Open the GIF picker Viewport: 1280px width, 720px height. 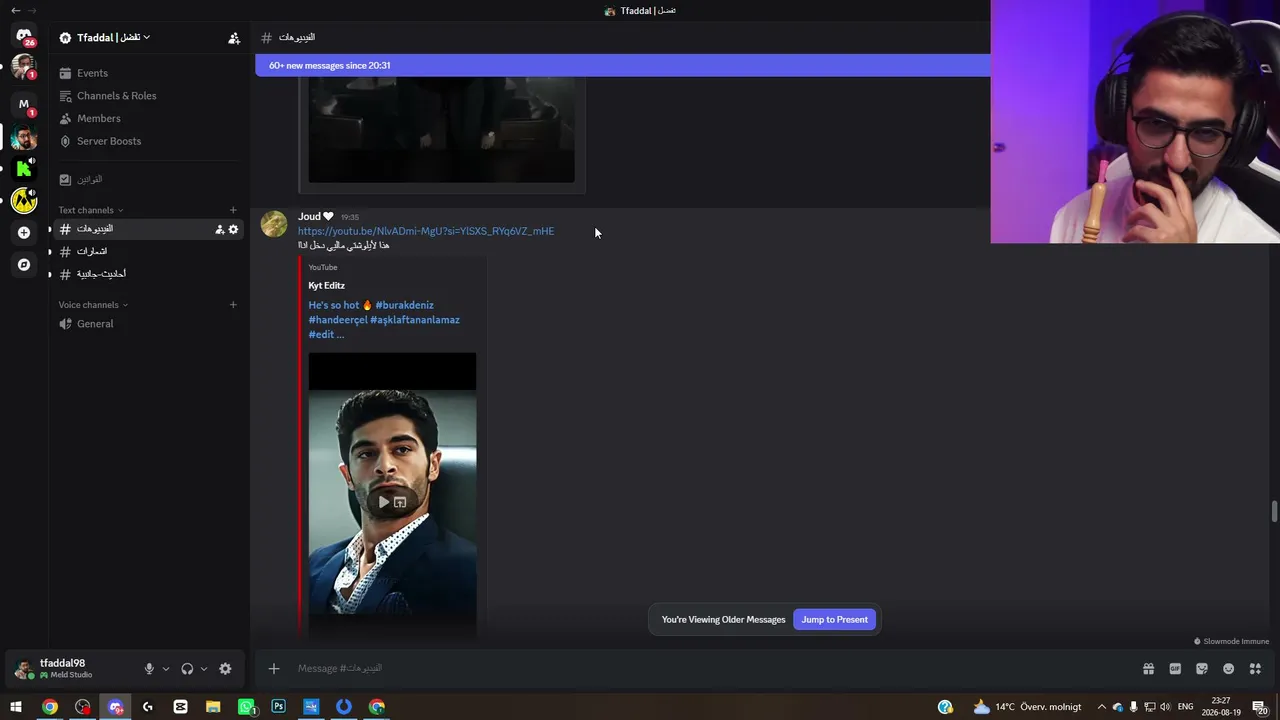tap(1175, 669)
